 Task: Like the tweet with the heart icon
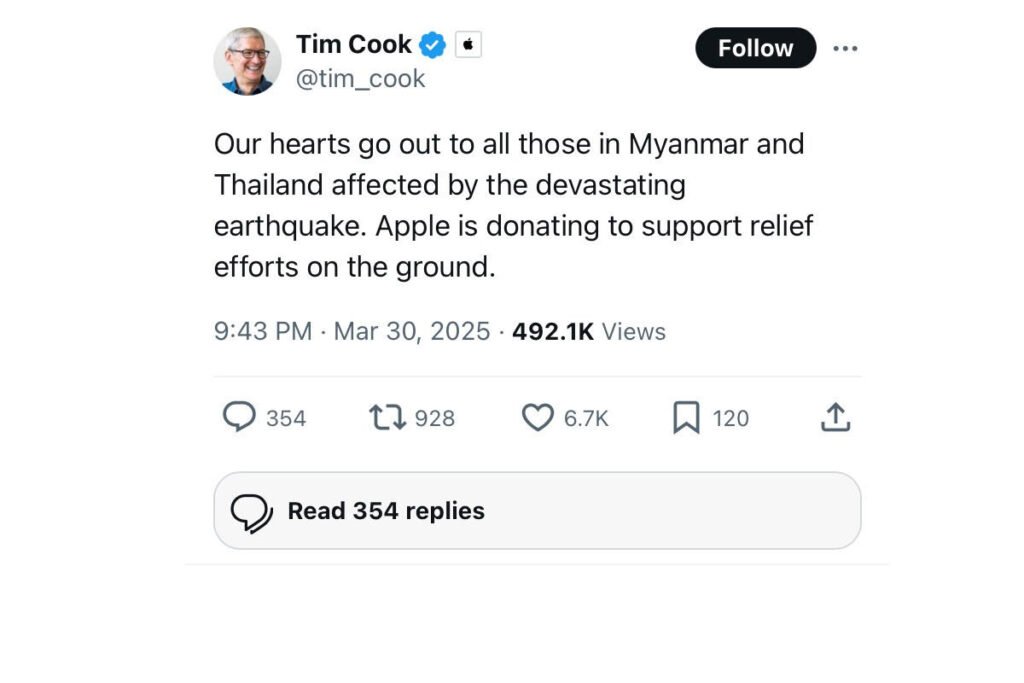point(538,417)
